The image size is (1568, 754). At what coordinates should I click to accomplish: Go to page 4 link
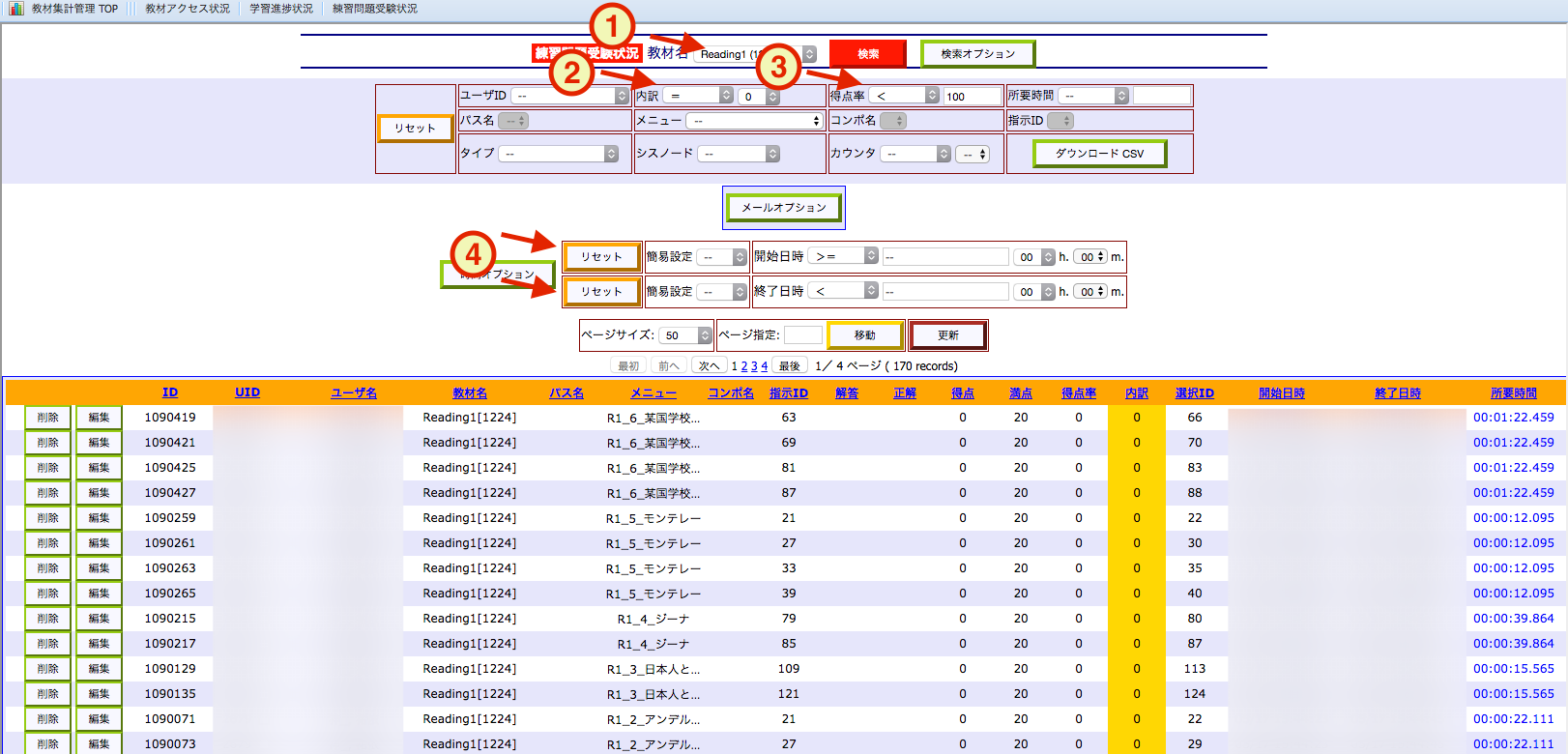pyautogui.click(x=764, y=366)
